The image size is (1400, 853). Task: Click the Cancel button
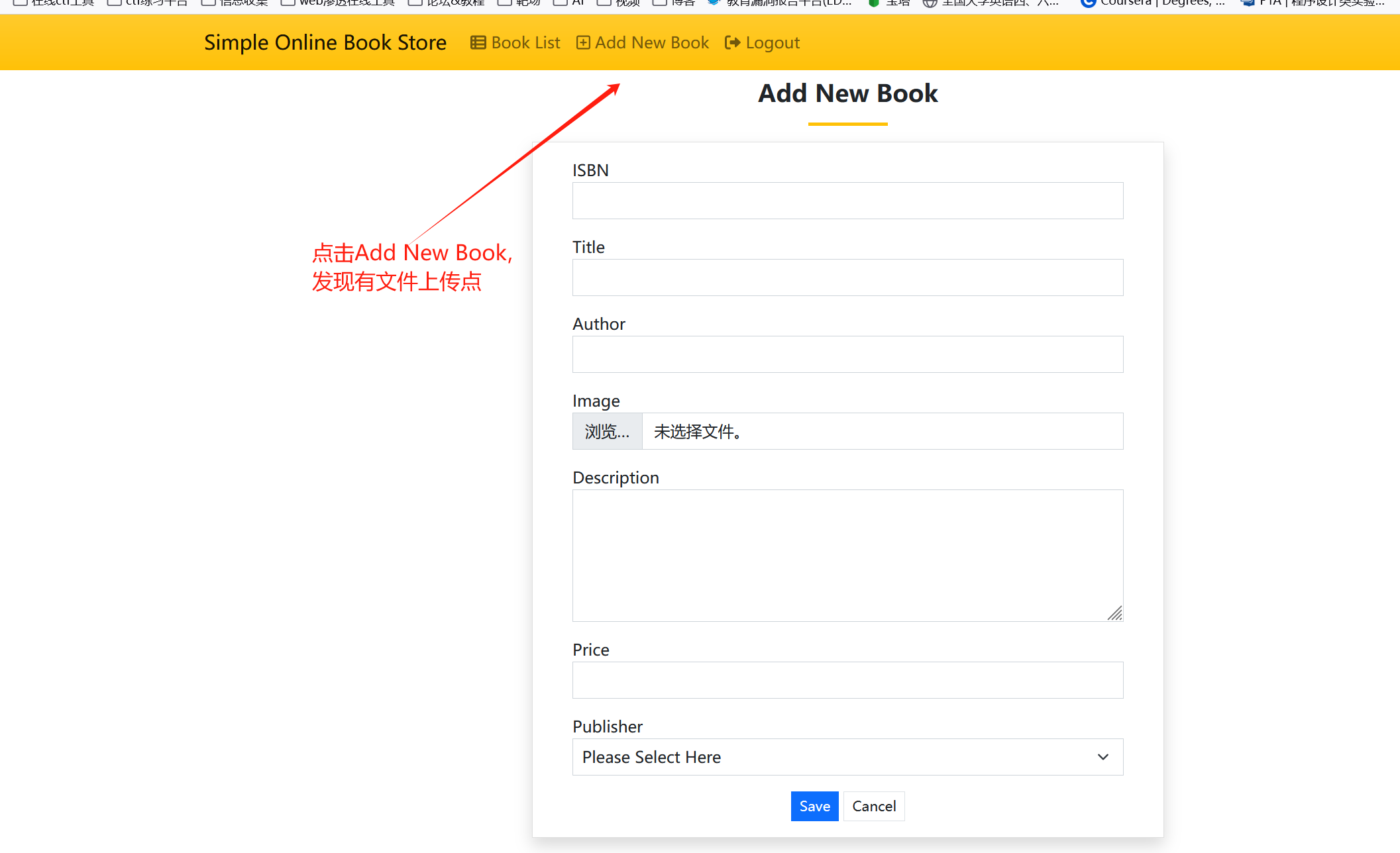pyautogui.click(x=874, y=806)
